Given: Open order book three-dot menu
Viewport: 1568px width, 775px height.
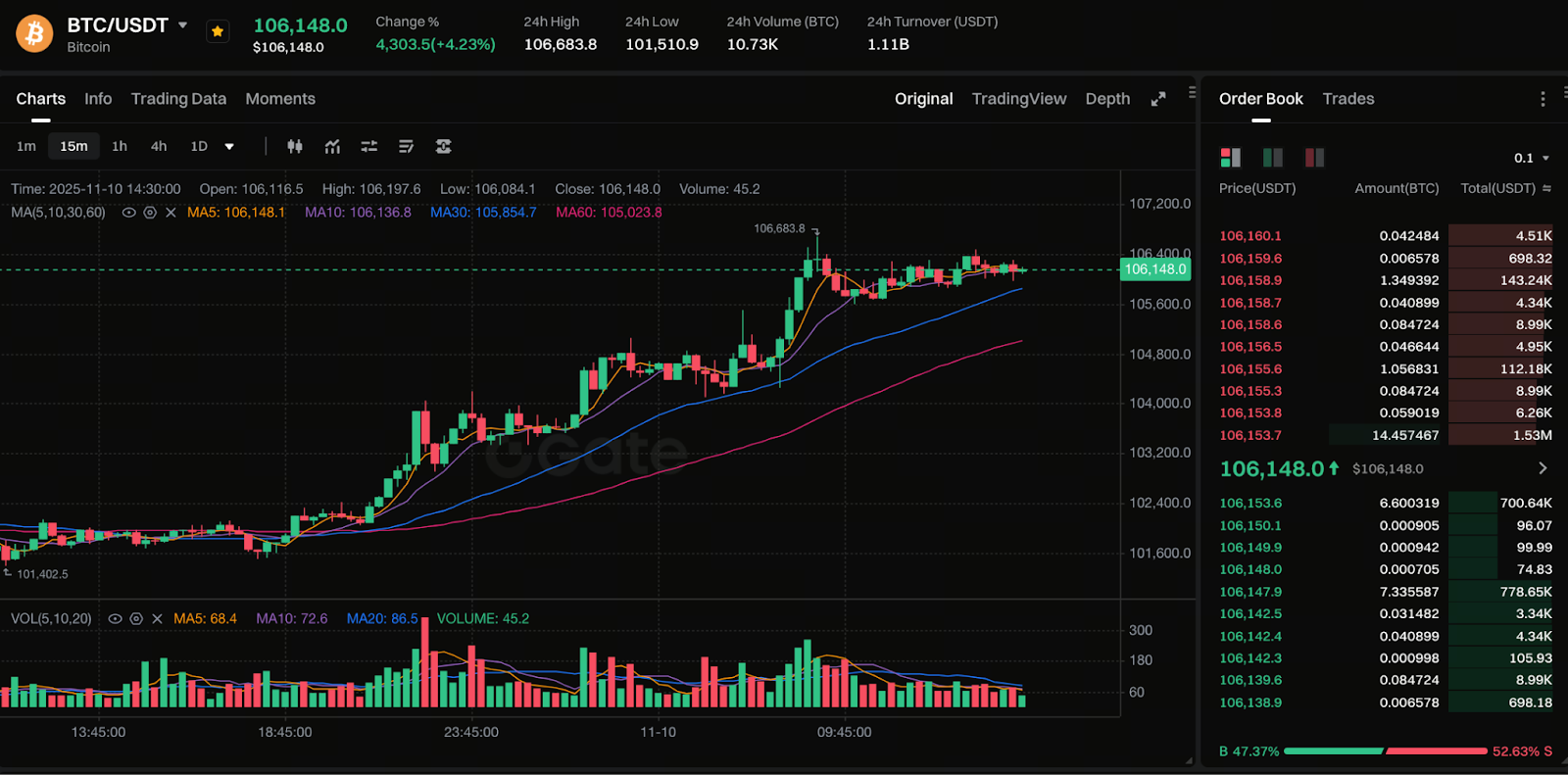Looking at the screenshot, I should point(1543,99).
